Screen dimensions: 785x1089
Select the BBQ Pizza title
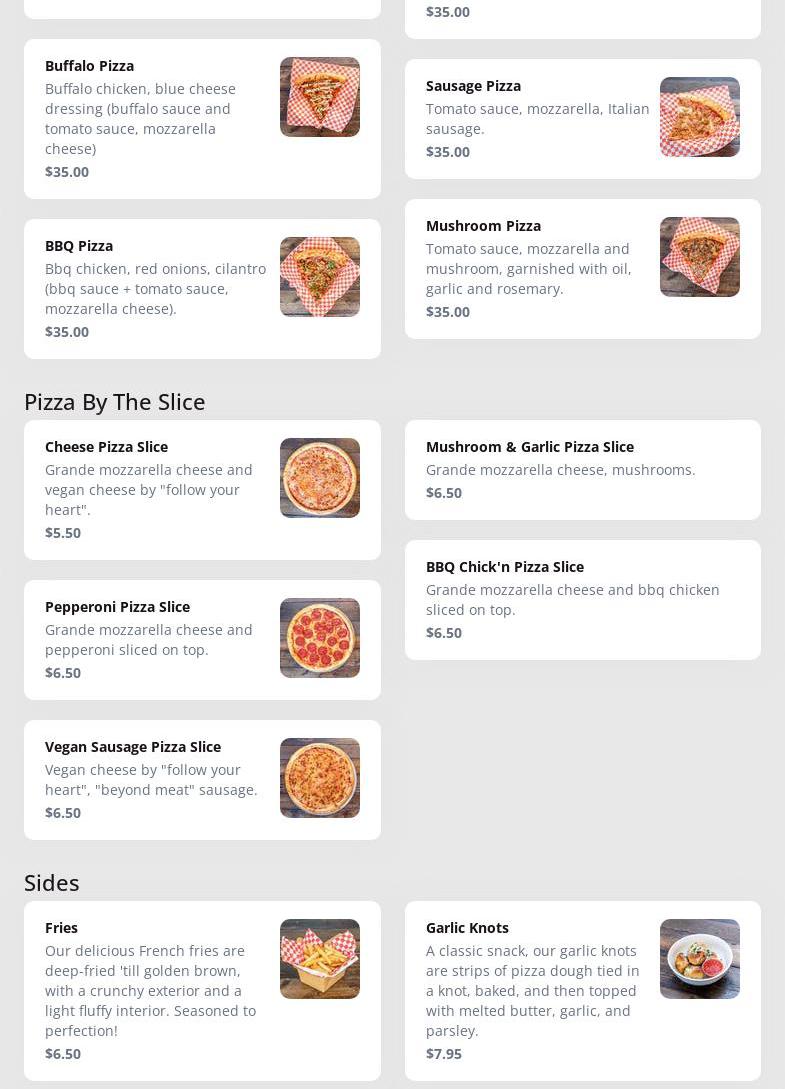point(79,246)
